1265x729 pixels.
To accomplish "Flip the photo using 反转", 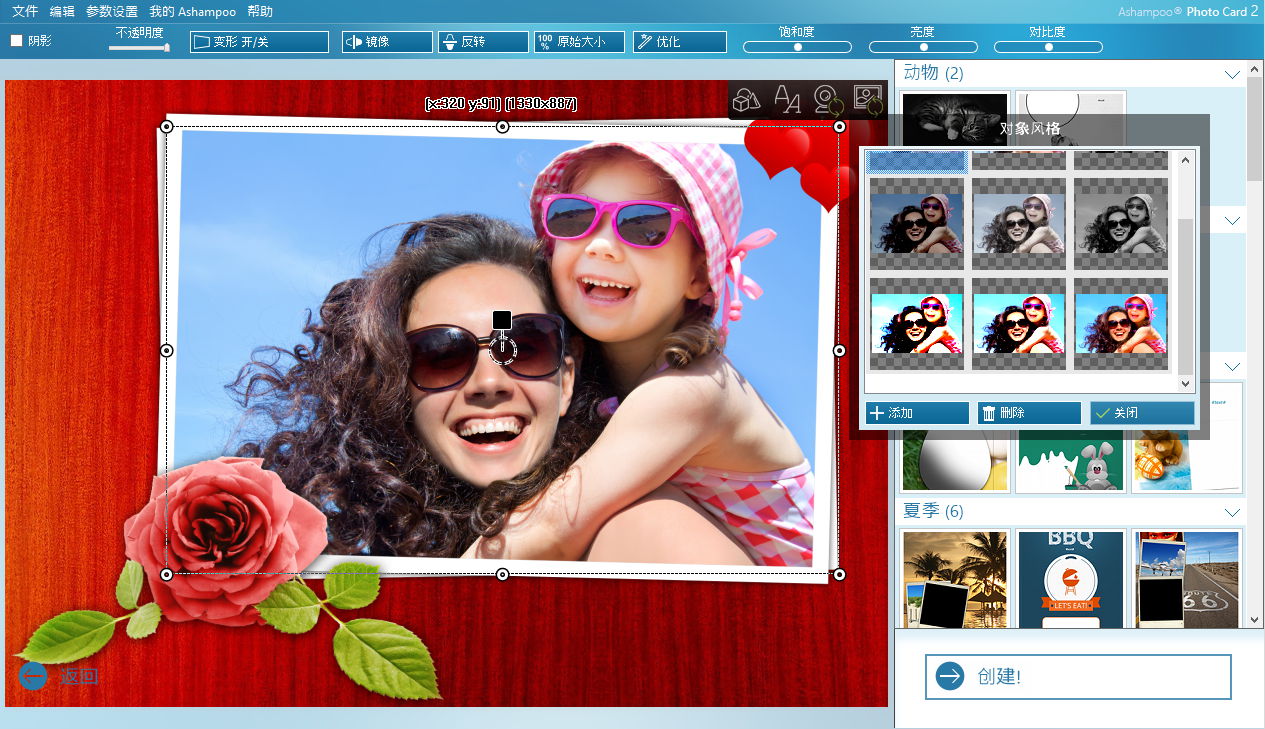I will pyautogui.click(x=483, y=41).
